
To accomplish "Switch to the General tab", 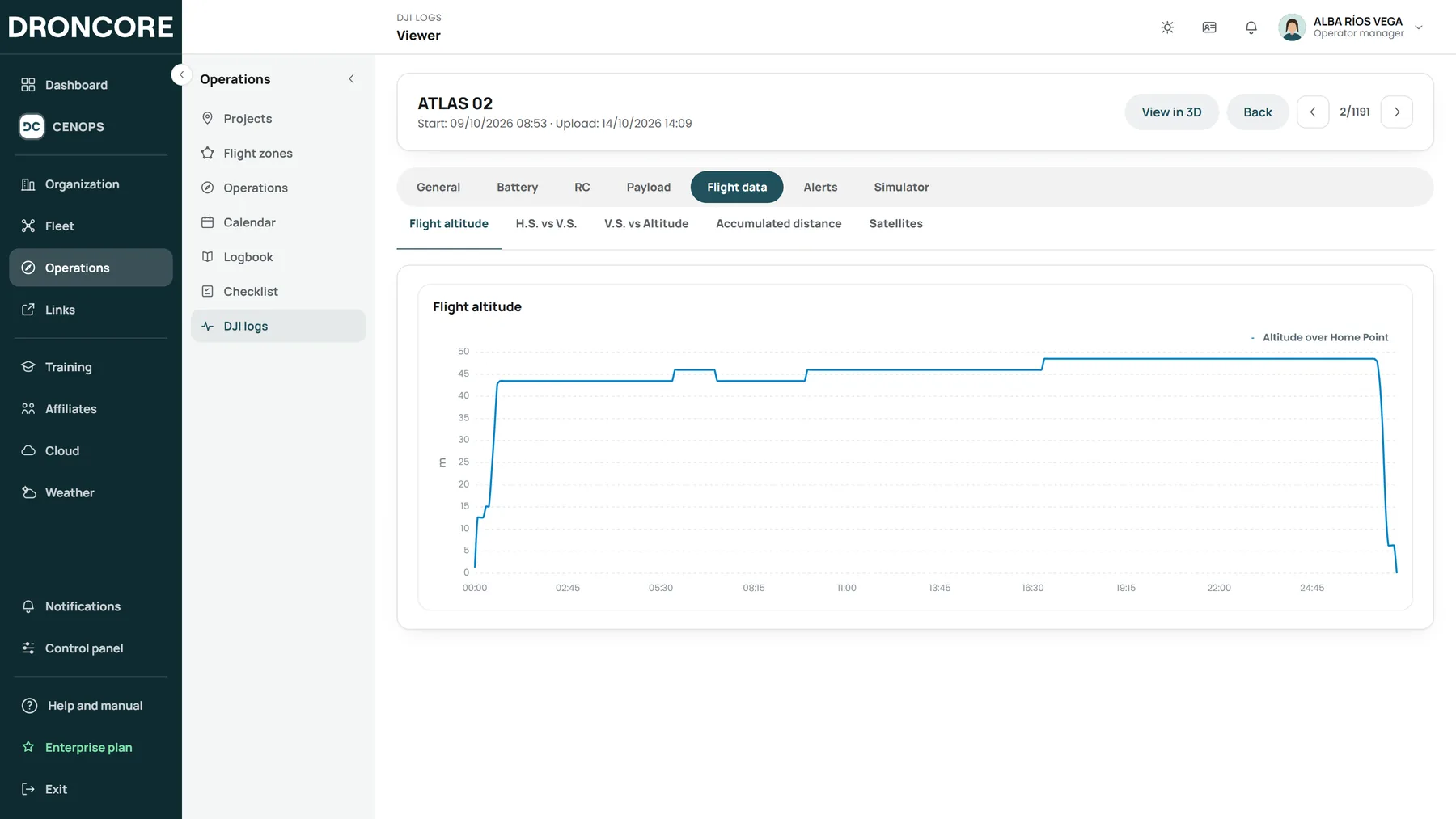I will pos(438,188).
